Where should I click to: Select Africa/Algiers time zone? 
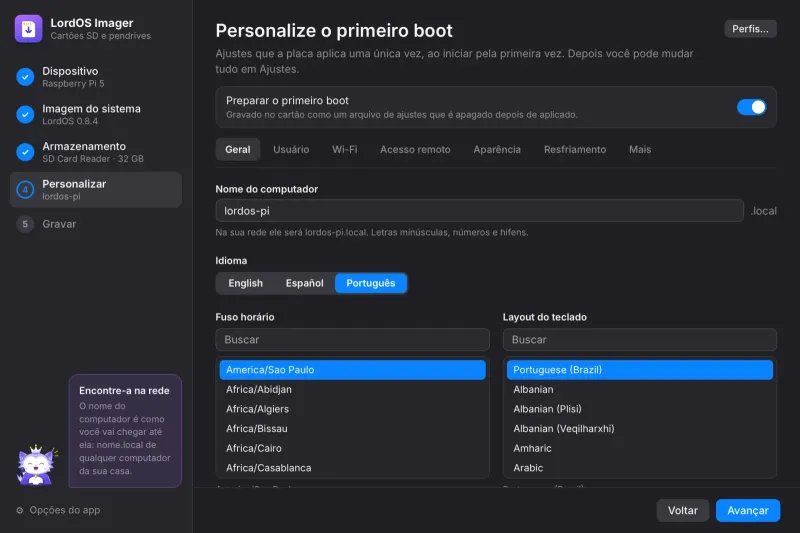353,409
